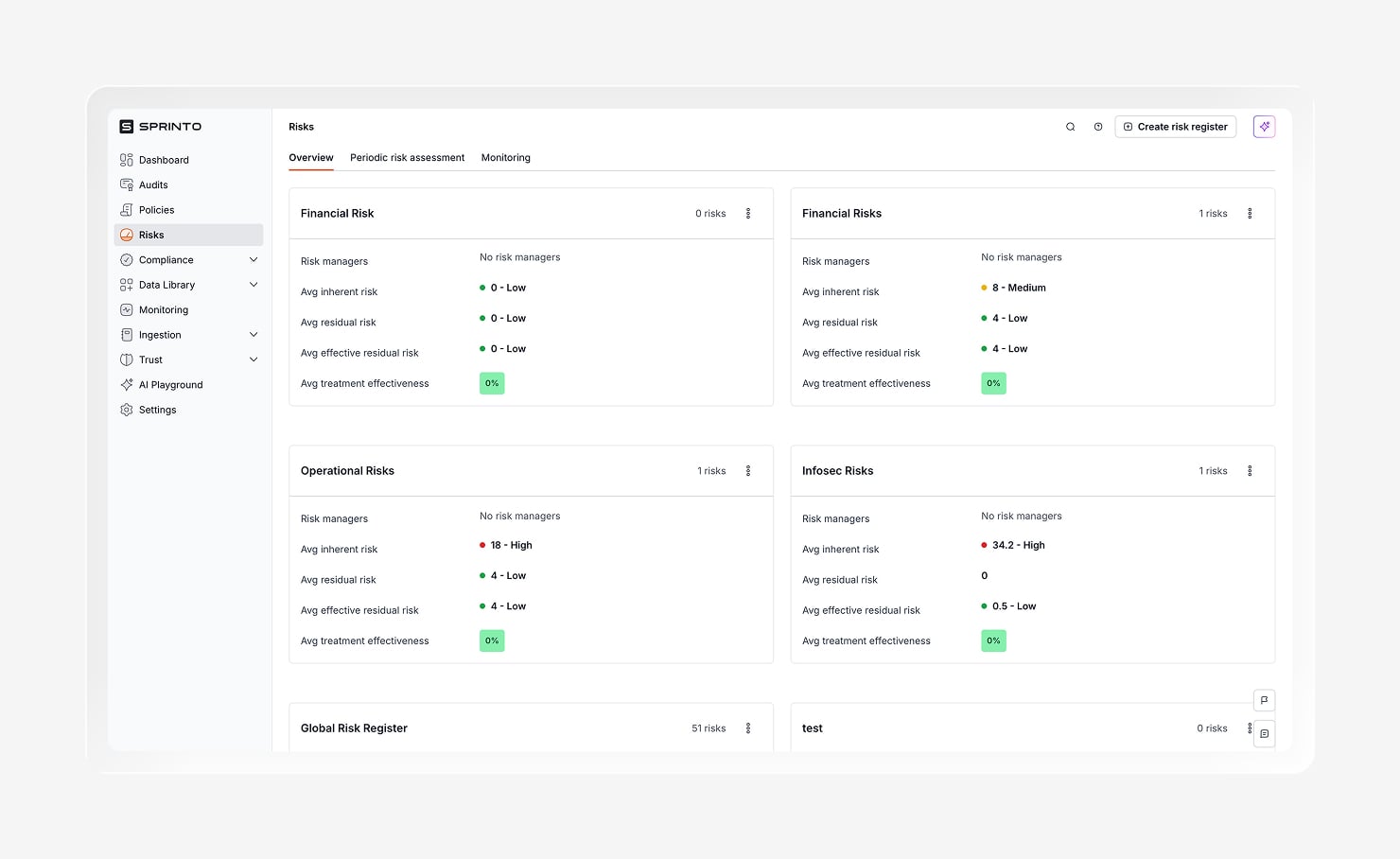Click the Sprinto logo
Image resolution: width=1400 pixels, height=859 pixels.
[161, 126]
